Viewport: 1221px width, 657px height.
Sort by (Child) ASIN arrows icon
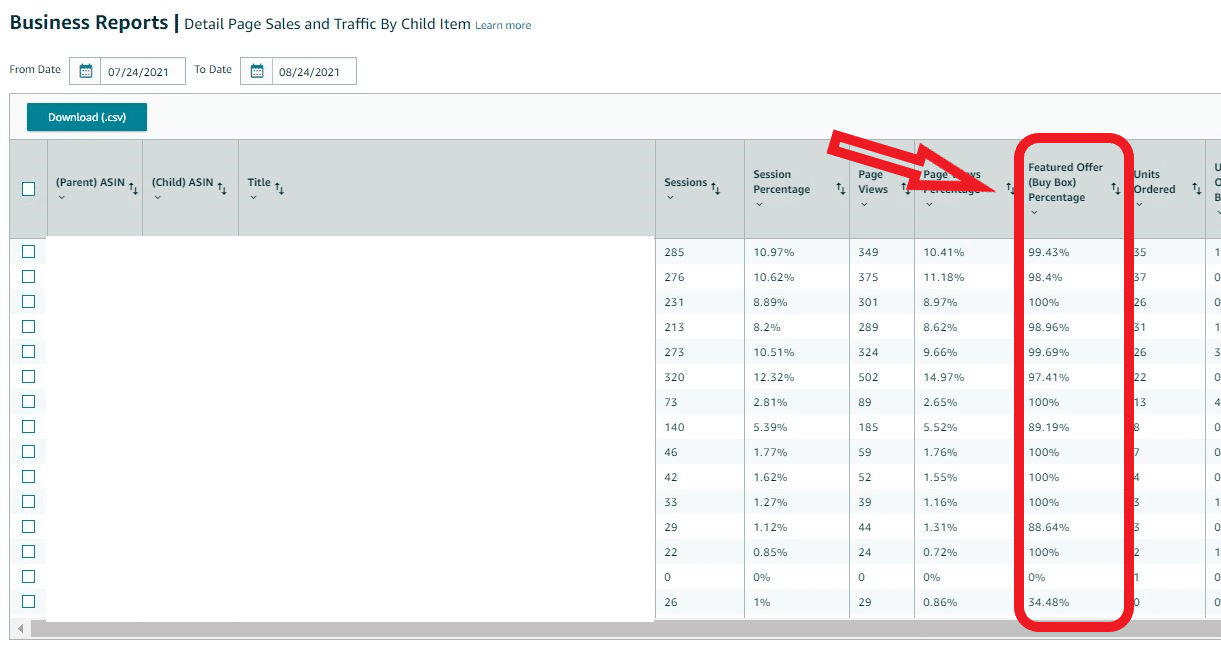tap(222, 188)
